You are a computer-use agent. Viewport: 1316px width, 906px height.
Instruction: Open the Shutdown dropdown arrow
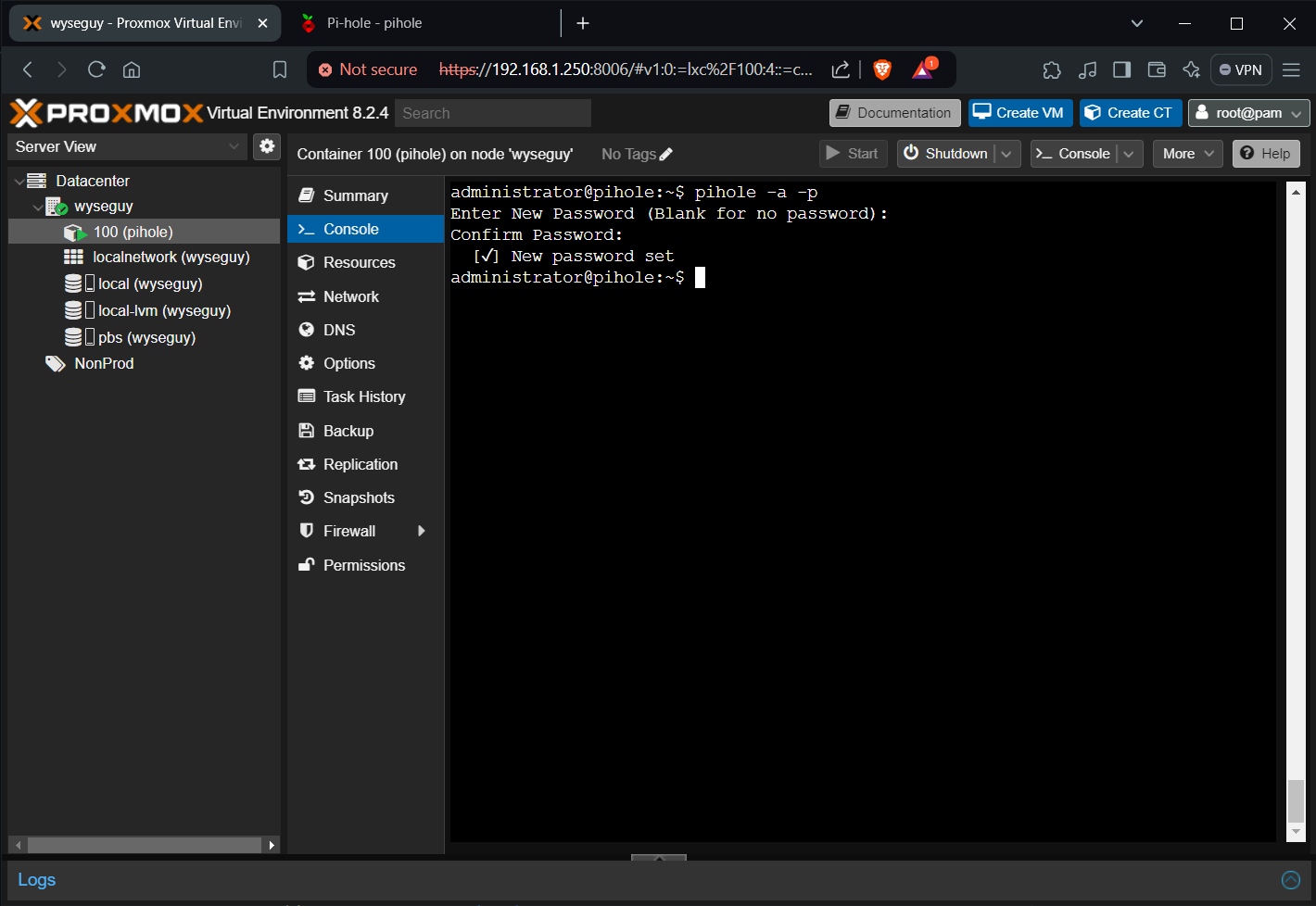[1006, 154]
